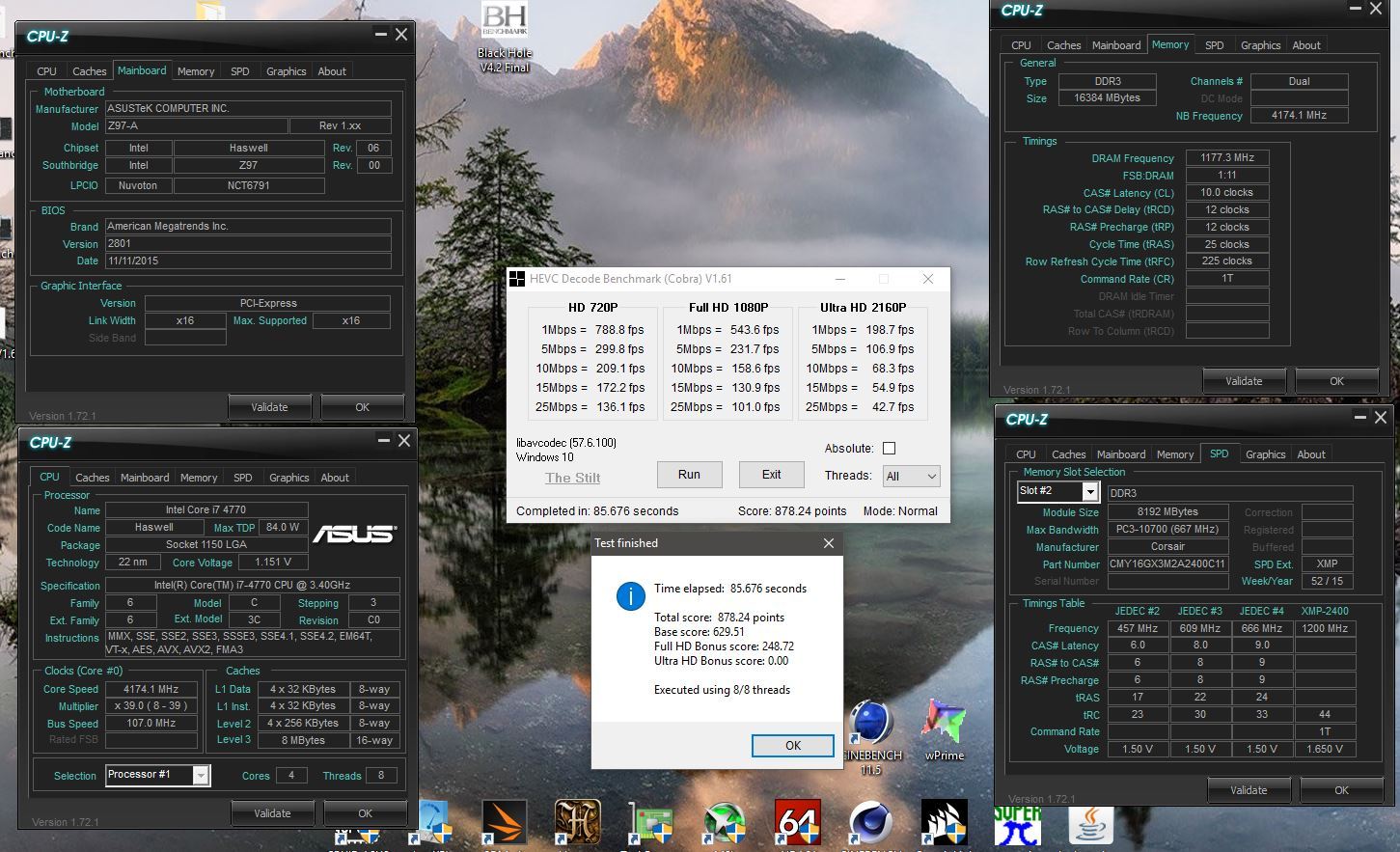Click the Specification field i7-4770 CPU @ 3.40GHz

tap(252, 586)
